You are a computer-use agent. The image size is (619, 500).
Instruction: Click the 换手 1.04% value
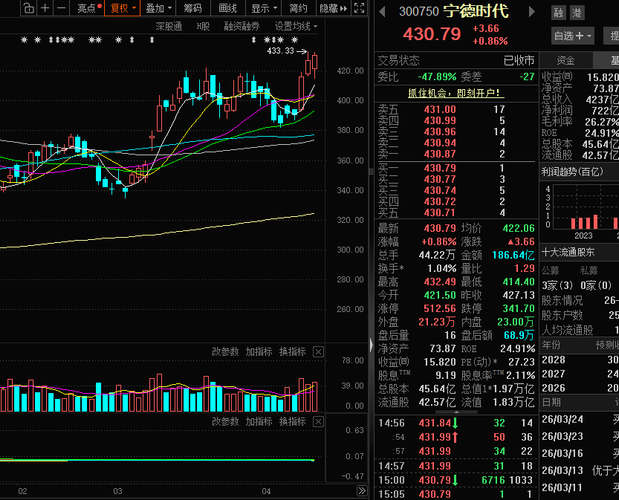[x=442, y=268]
